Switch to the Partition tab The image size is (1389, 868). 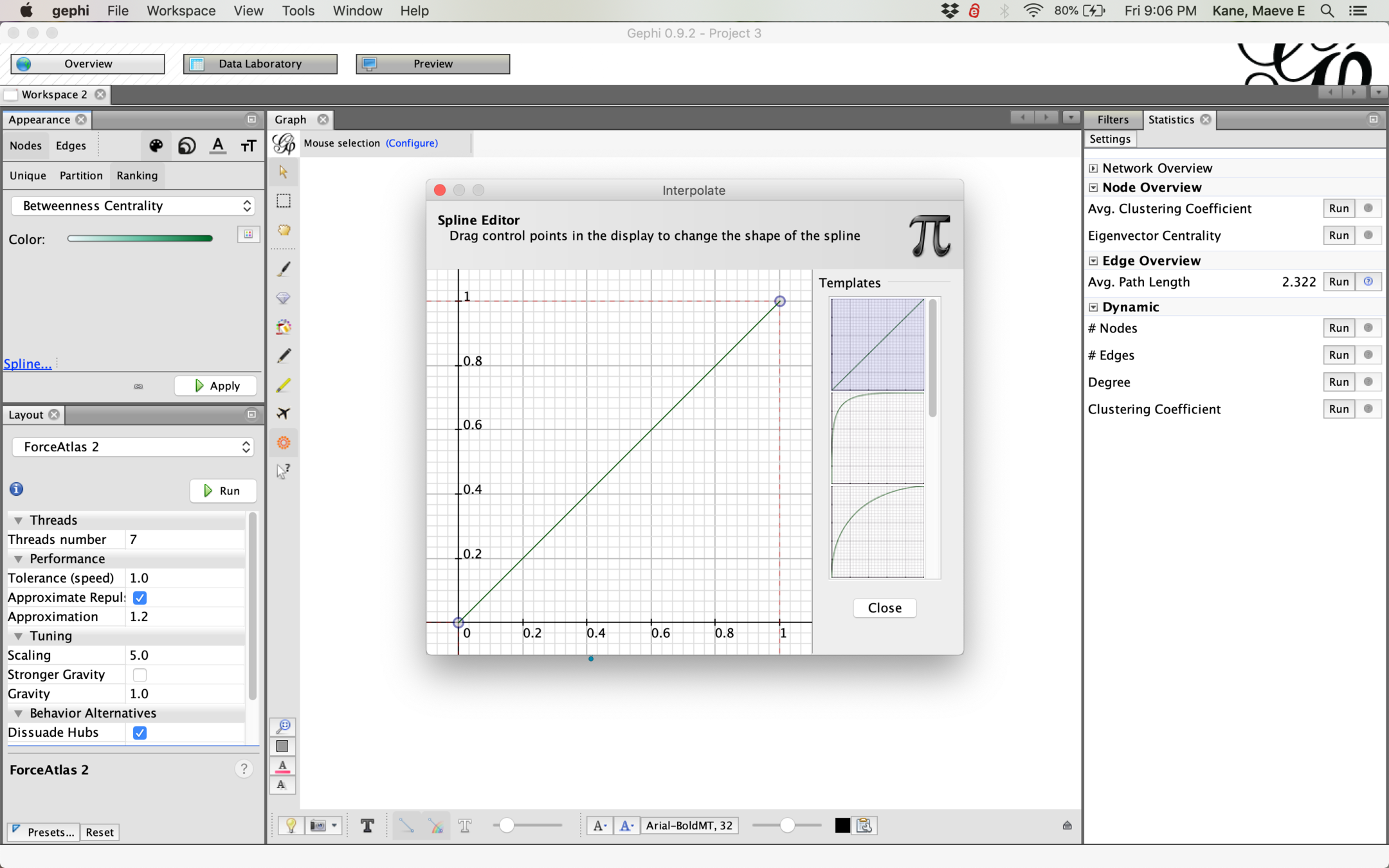coord(81,176)
